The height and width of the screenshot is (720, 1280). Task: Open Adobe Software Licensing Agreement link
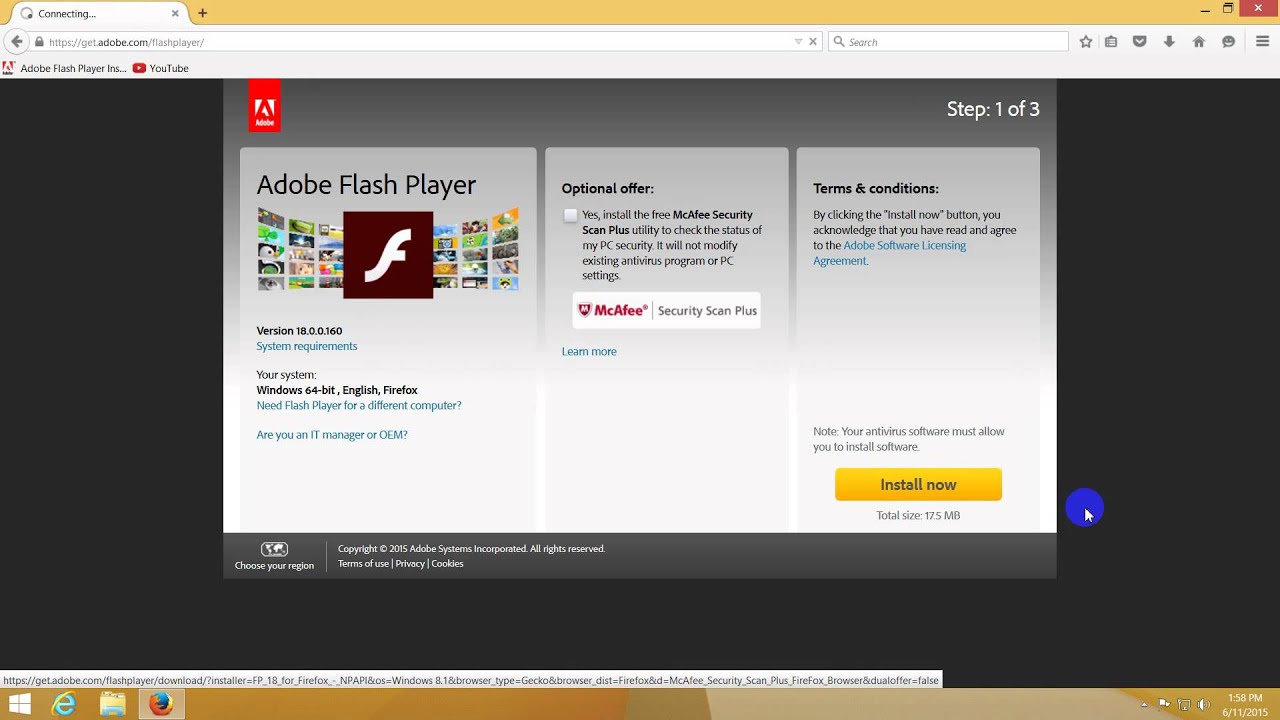tap(889, 253)
